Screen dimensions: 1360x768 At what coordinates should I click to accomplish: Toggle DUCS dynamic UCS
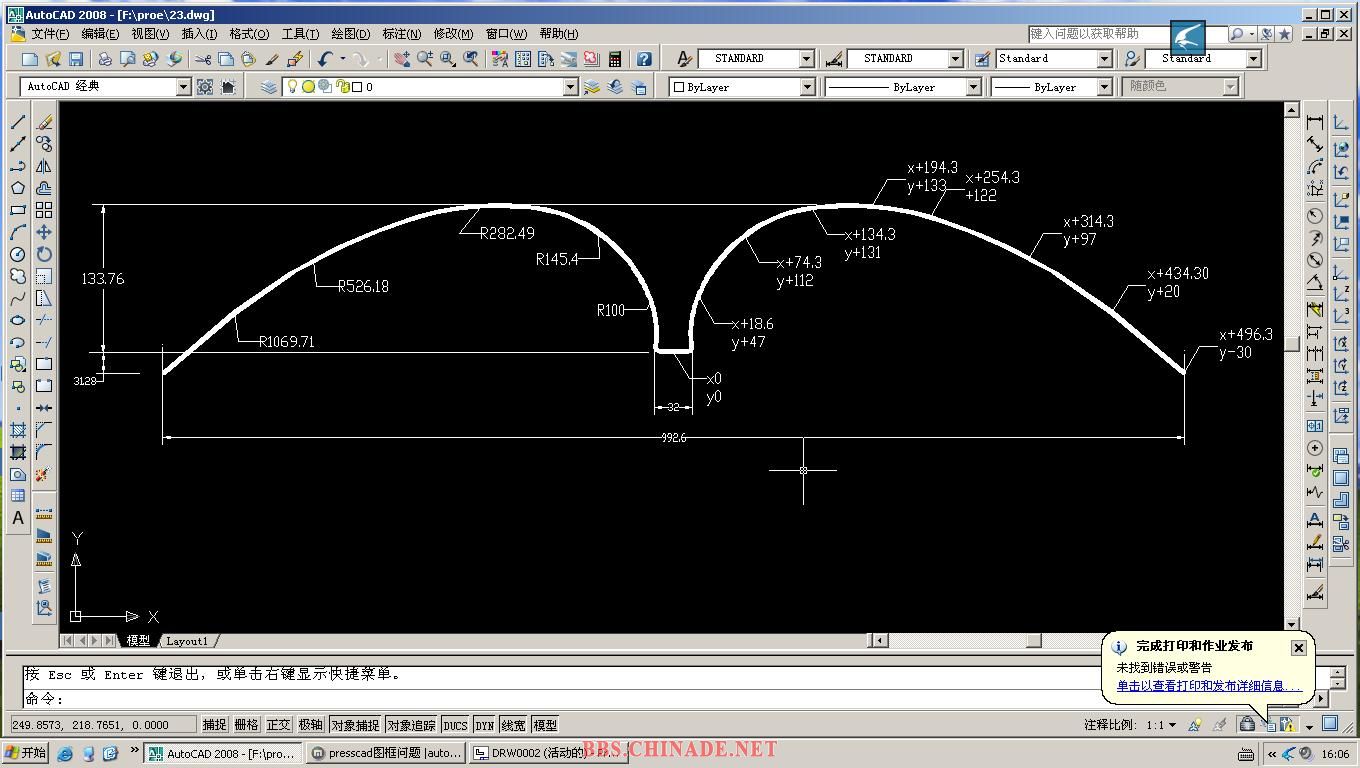[x=455, y=725]
